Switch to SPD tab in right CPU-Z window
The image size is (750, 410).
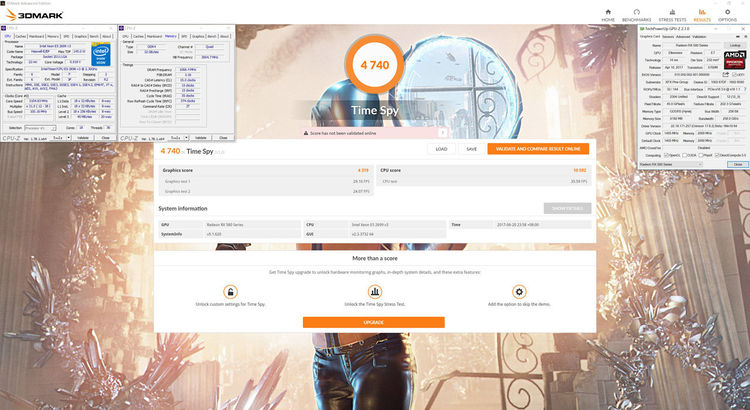184,36
